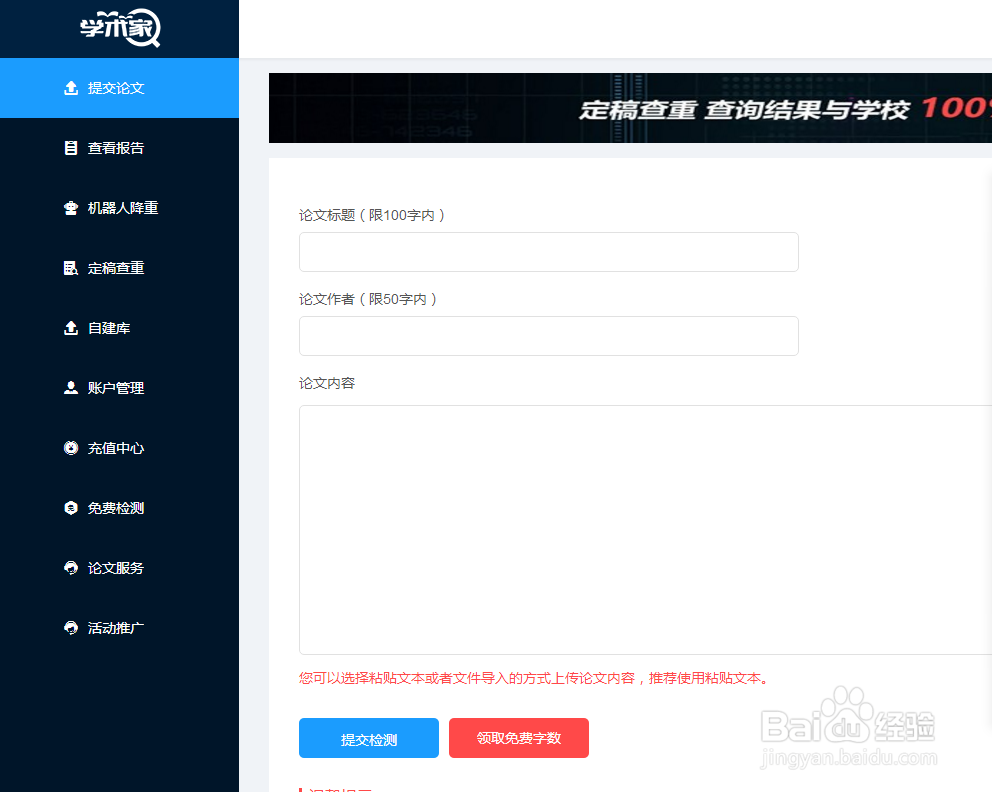
Task: Go to 机器人降重 section
Action: 120,208
